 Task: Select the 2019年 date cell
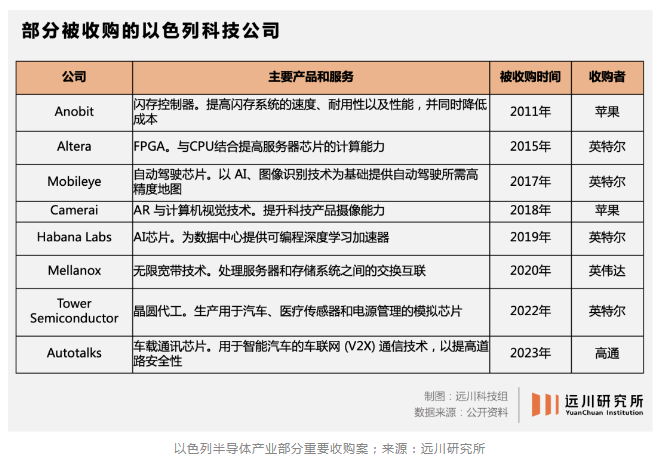[530, 237]
